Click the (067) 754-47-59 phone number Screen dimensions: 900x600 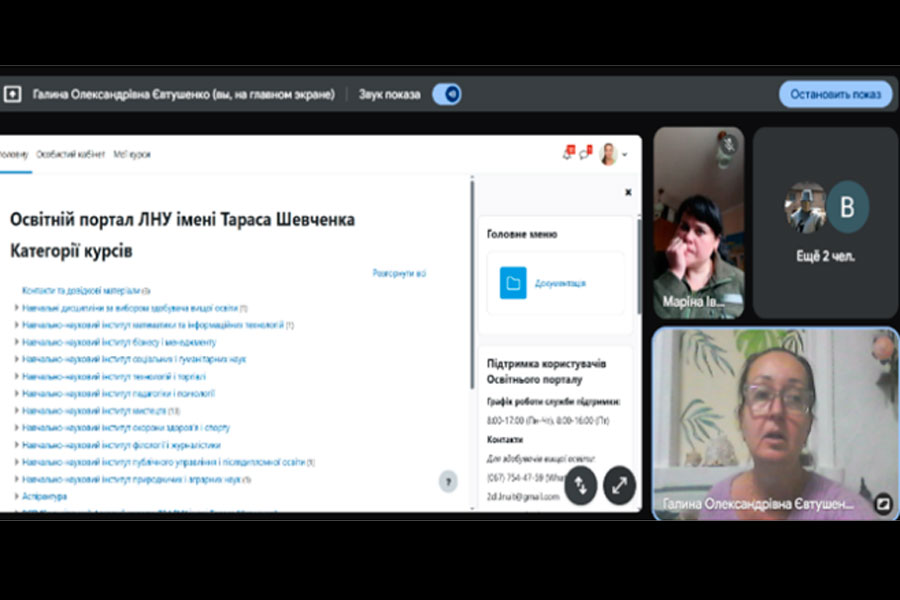click(515, 478)
